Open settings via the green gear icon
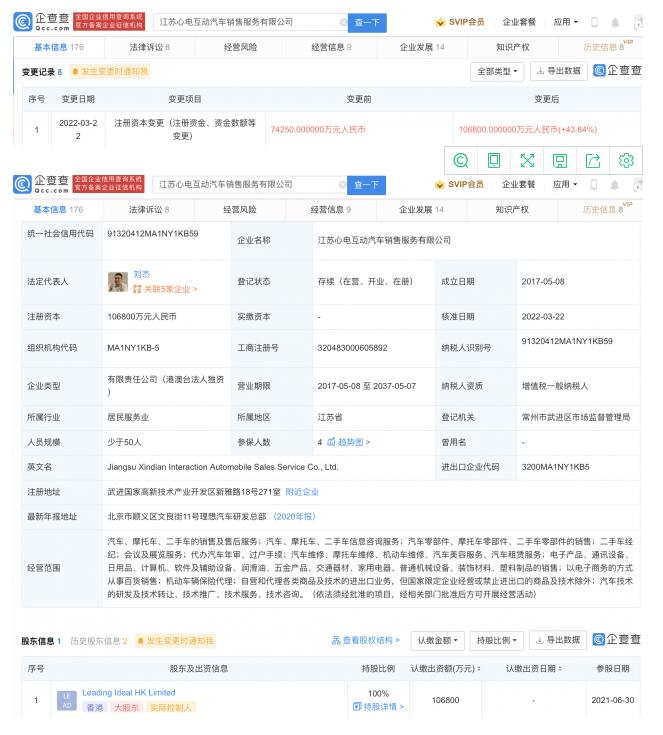This screenshot has width=663, height=735. pos(626,160)
